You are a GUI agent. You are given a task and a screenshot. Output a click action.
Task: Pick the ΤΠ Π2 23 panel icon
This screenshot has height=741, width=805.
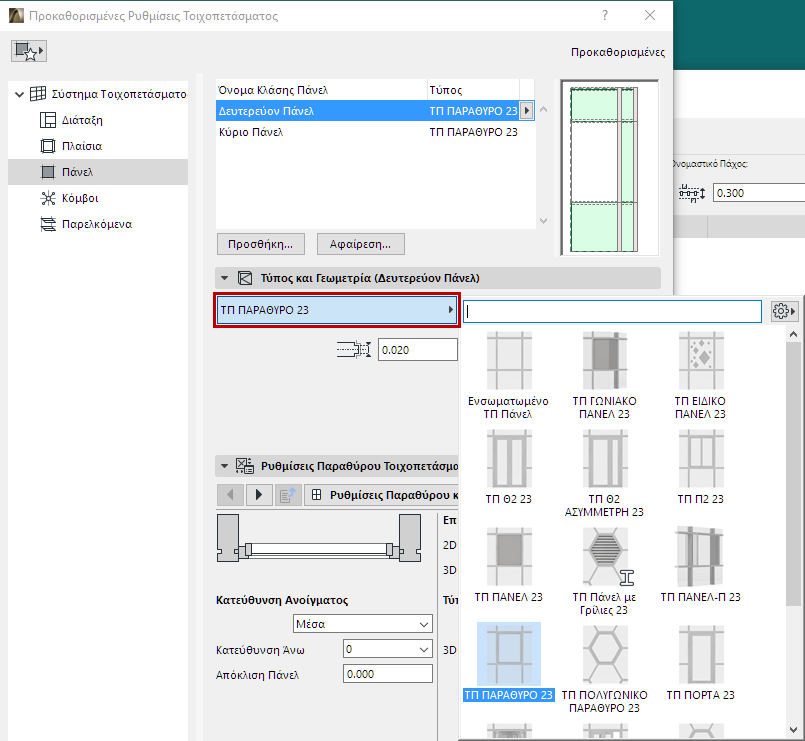[x=701, y=459]
